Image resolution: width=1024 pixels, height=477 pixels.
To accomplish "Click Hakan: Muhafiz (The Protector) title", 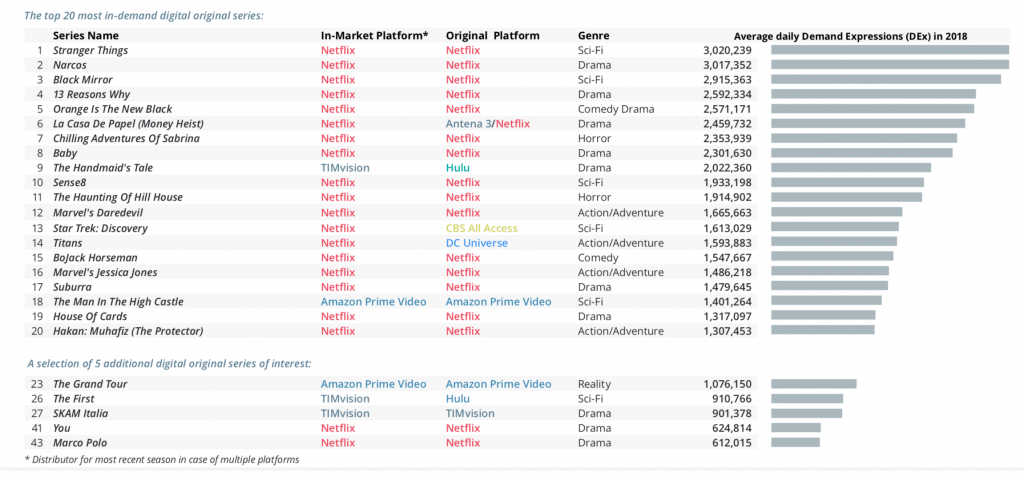I will click(128, 331).
